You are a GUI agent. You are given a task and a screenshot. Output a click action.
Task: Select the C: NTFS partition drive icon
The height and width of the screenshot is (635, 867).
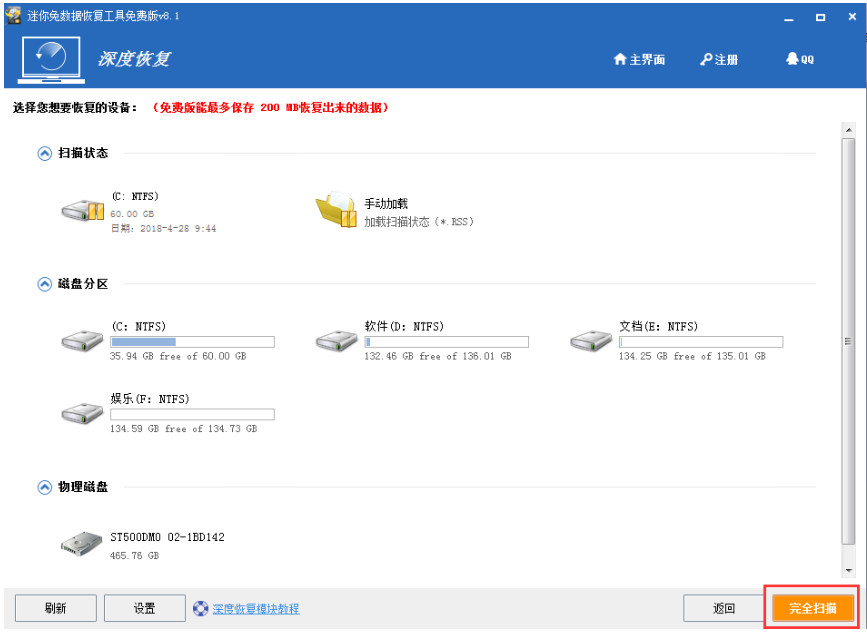pos(82,341)
